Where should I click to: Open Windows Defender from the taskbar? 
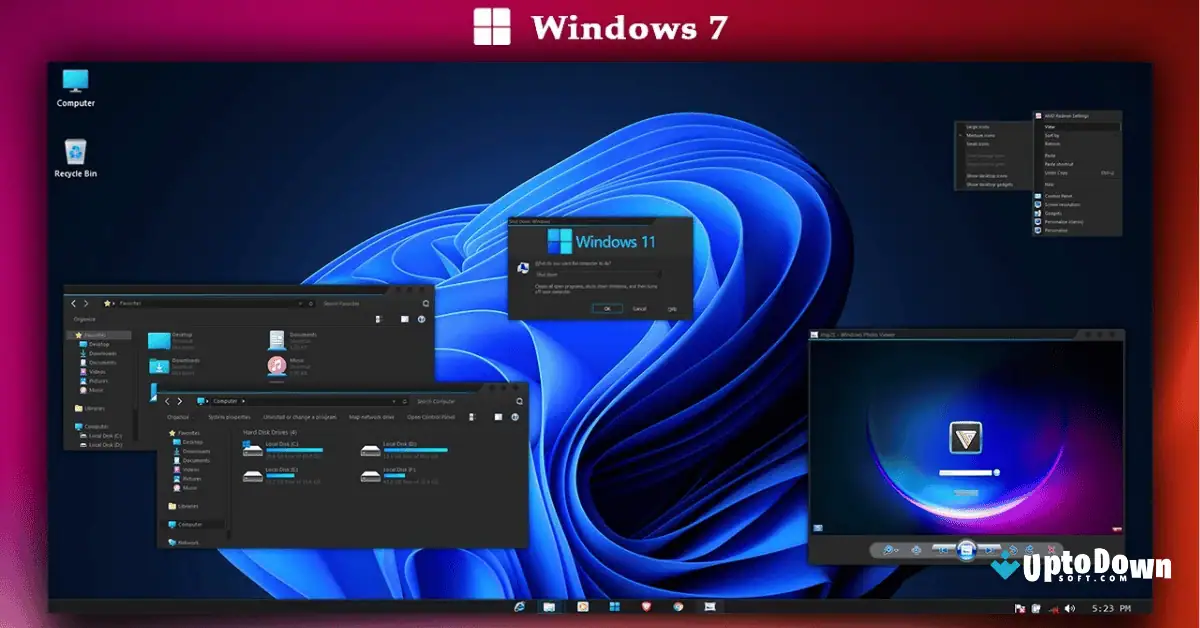[x=645, y=607]
